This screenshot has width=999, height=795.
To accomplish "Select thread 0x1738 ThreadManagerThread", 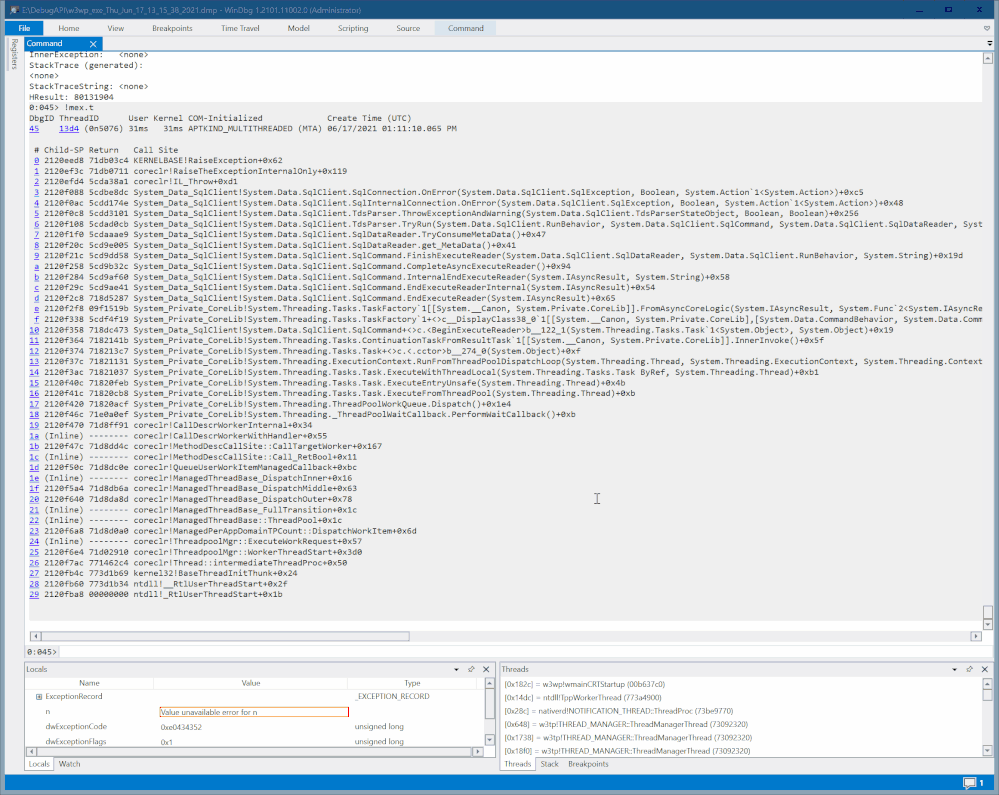I will pos(628,738).
